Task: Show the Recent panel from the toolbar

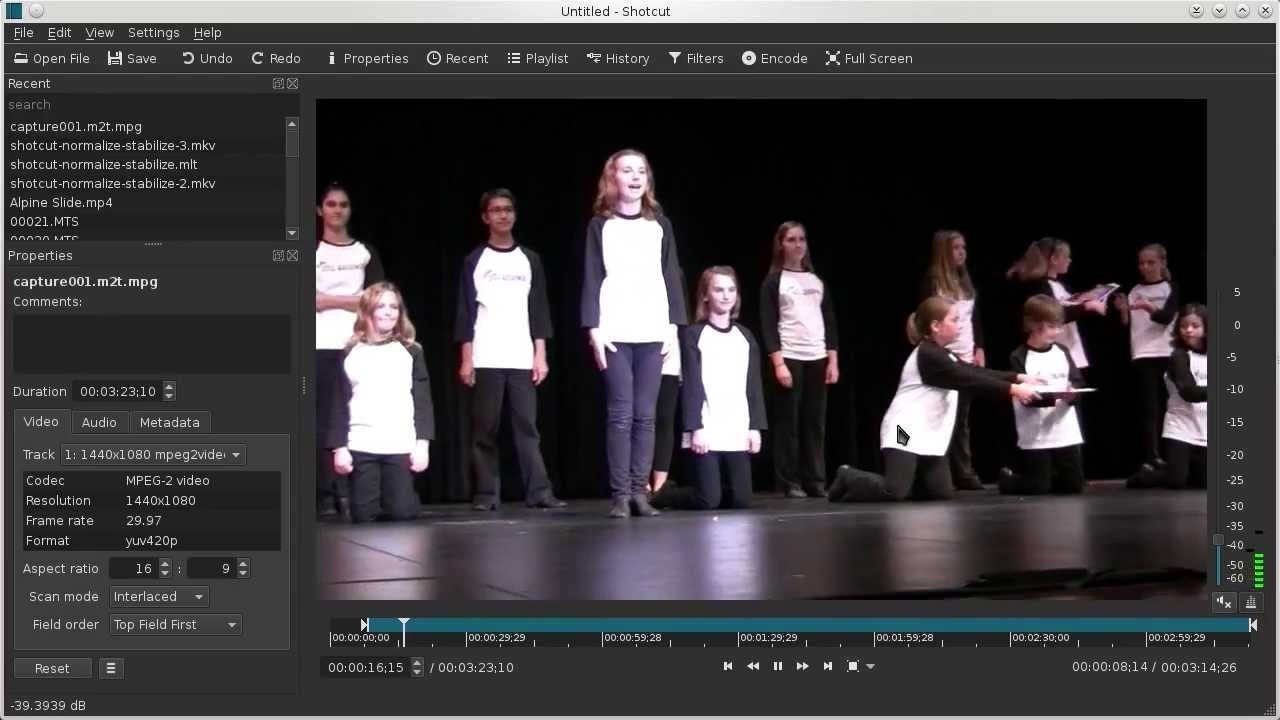Action: 458,58
